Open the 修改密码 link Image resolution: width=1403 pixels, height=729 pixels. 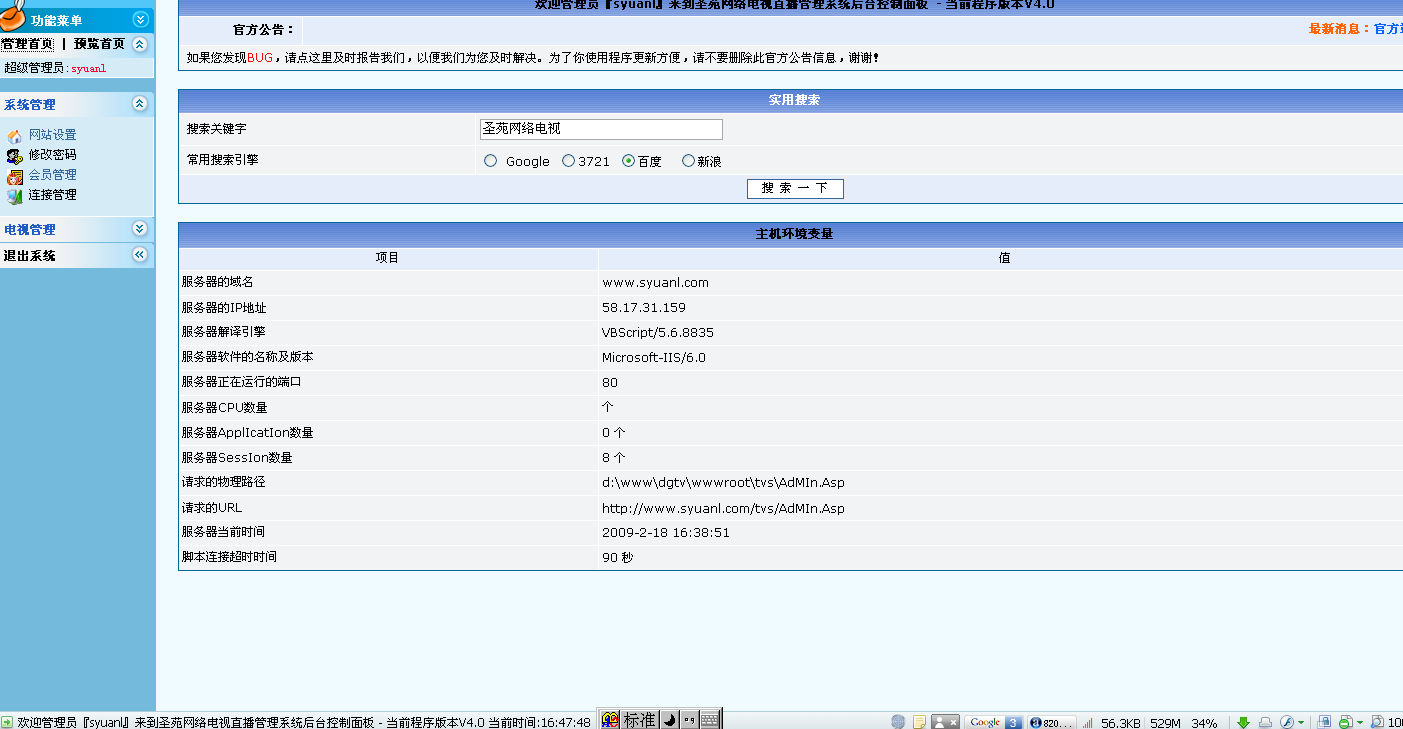(x=52, y=155)
